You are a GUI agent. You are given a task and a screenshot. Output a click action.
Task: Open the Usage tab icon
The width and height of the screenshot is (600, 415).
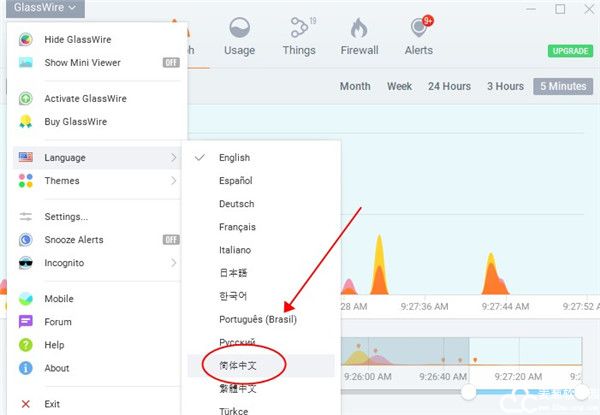(x=240, y=28)
